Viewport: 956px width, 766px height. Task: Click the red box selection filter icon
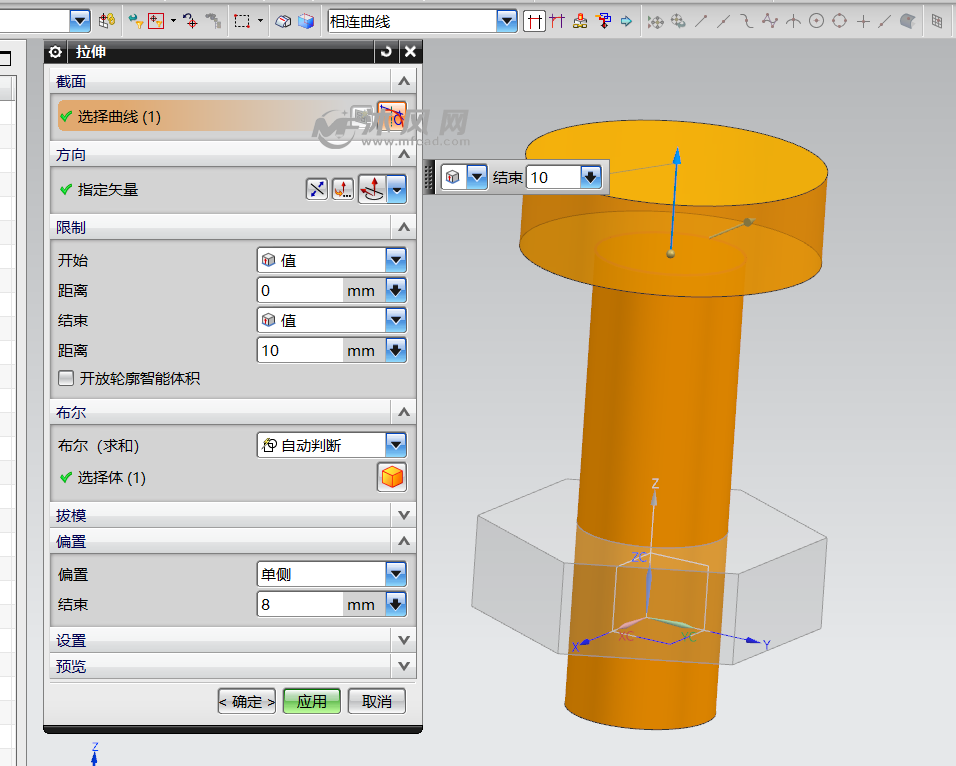[157, 21]
